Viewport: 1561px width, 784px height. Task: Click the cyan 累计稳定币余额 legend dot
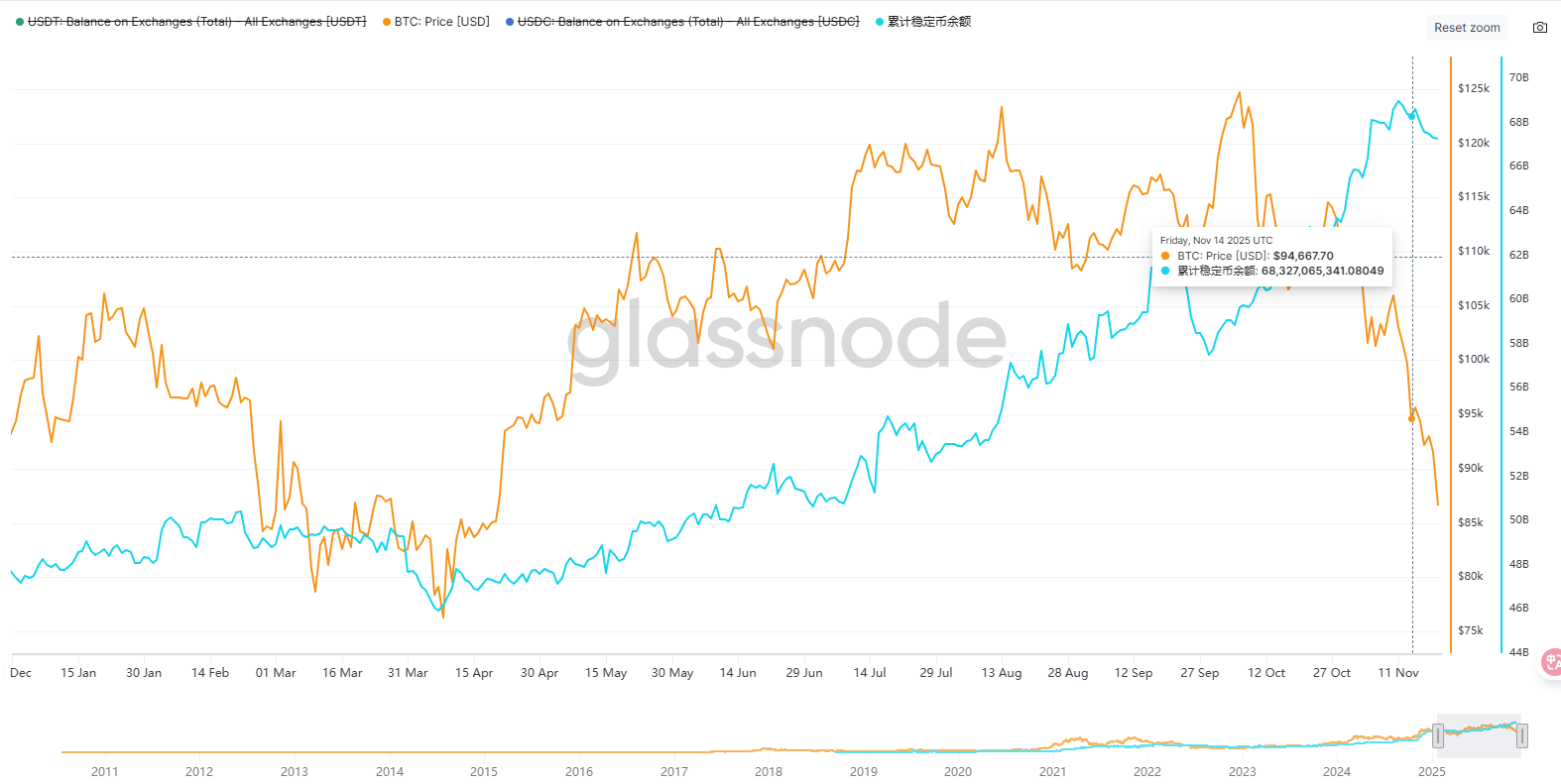[x=880, y=22]
